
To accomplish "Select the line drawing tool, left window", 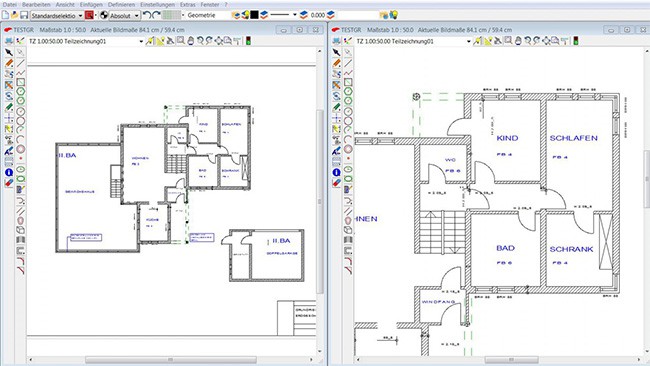I will point(20,63).
